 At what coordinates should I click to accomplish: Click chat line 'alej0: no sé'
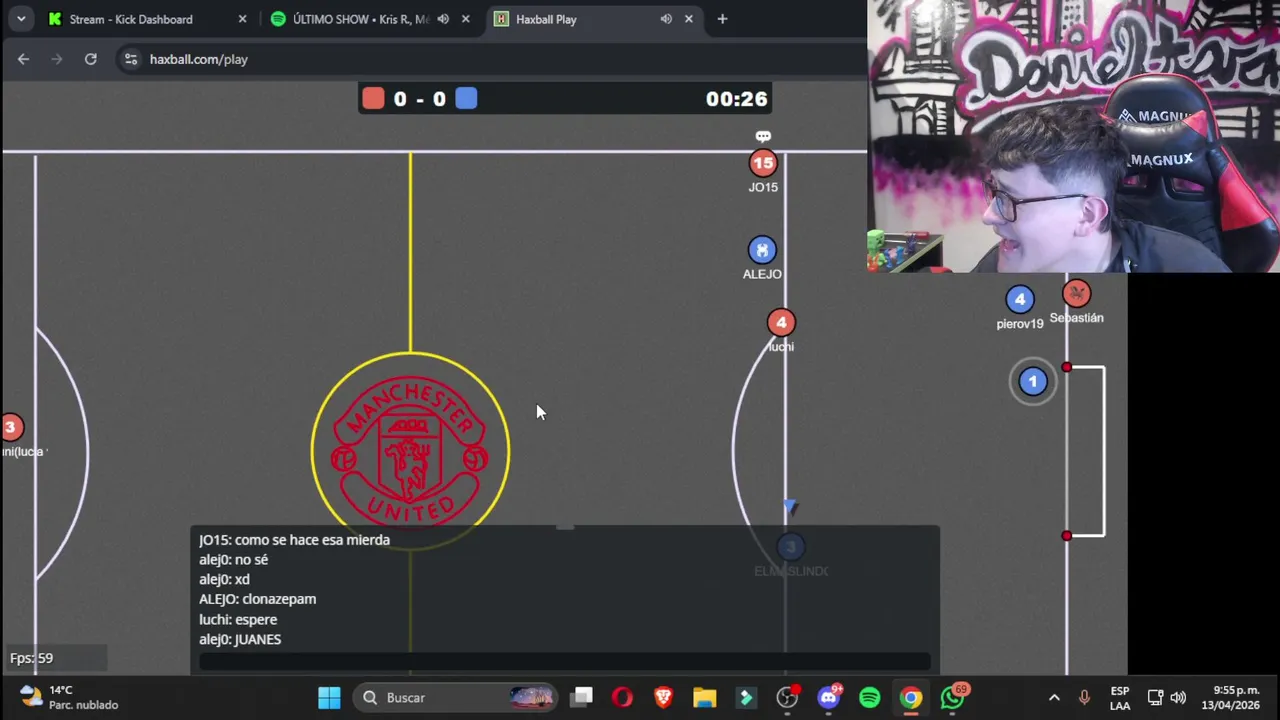pyautogui.click(x=233, y=559)
